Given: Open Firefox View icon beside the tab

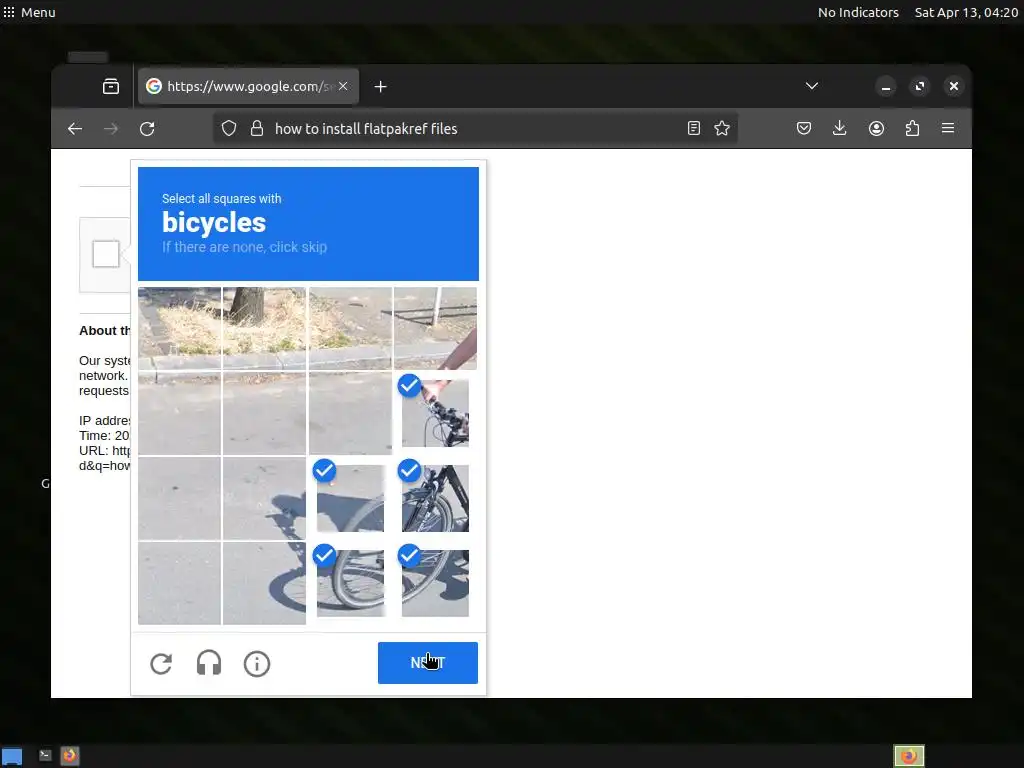Looking at the screenshot, I should (x=111, y=86).
